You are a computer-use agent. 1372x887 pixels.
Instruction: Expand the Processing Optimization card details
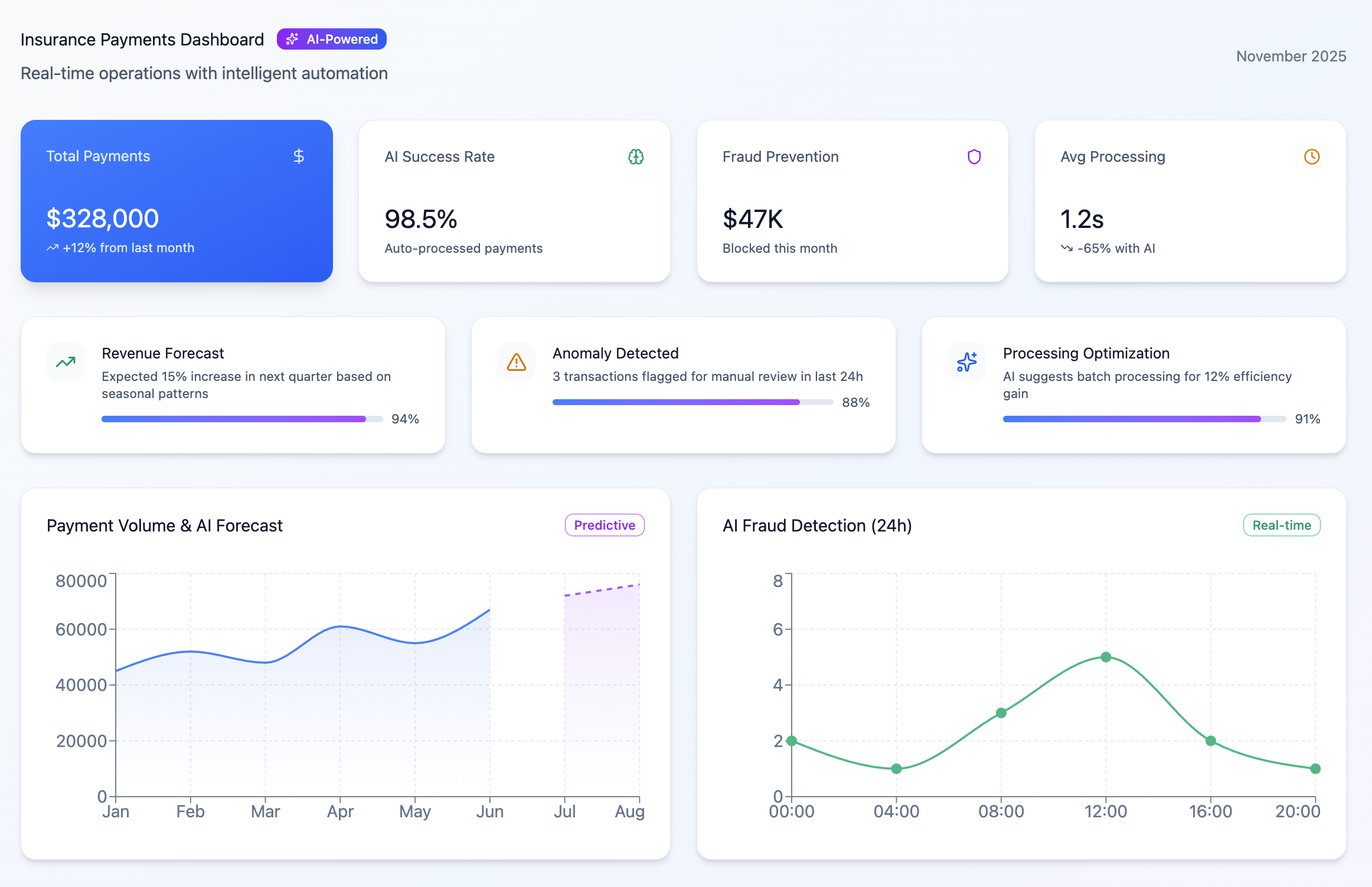click(x=1133, y=384)
